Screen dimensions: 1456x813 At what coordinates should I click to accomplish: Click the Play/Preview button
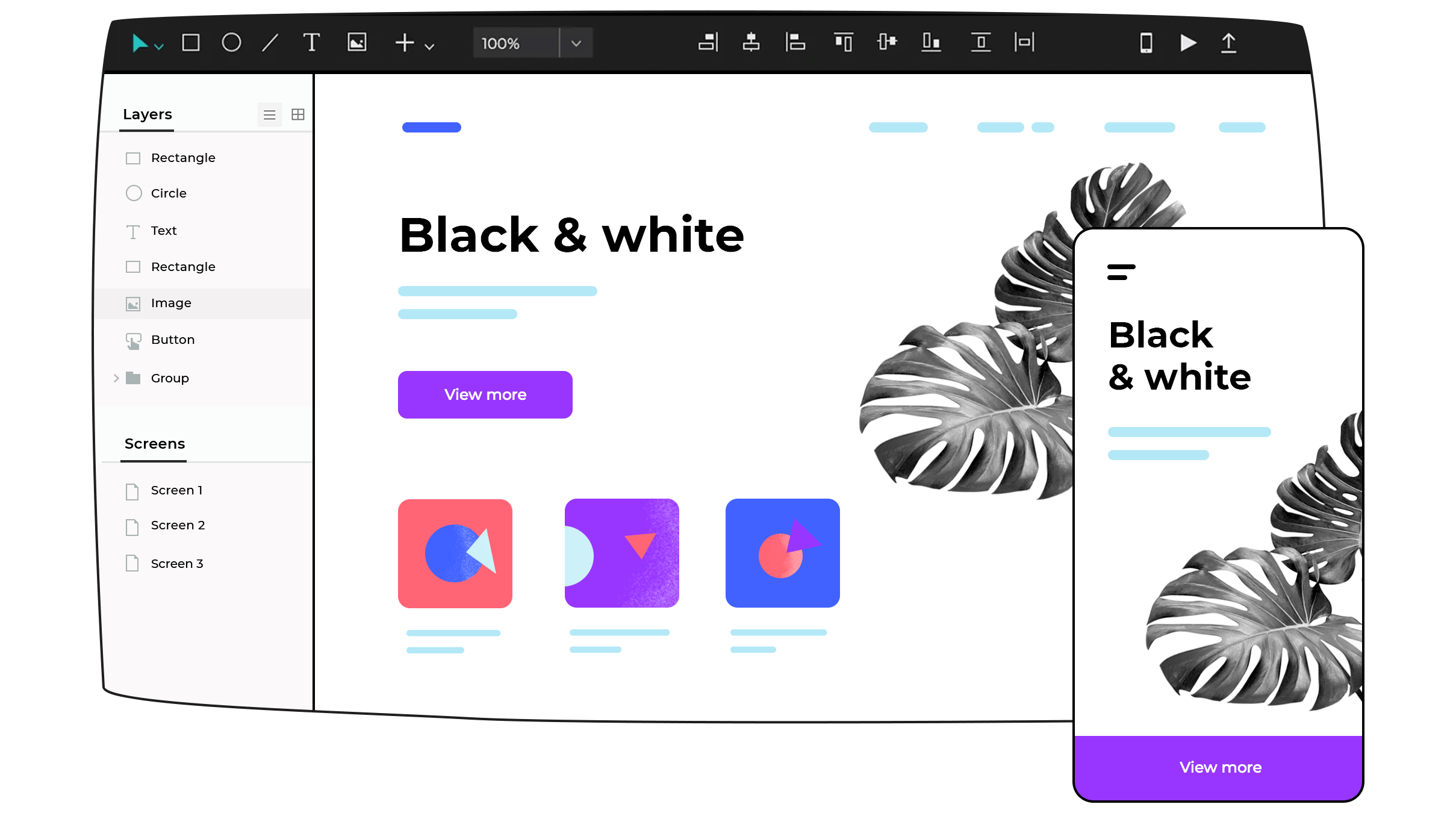tap(1187, 42)
